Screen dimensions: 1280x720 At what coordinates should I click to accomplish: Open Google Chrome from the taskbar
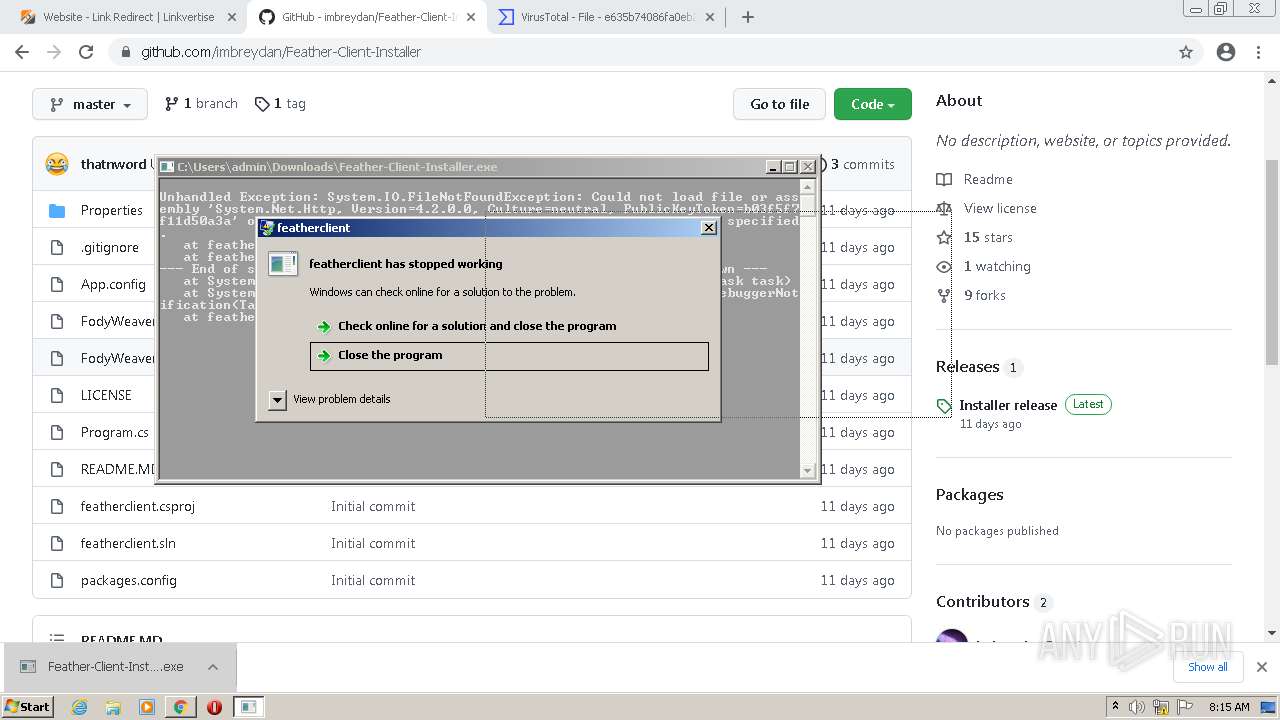[180, 707]
